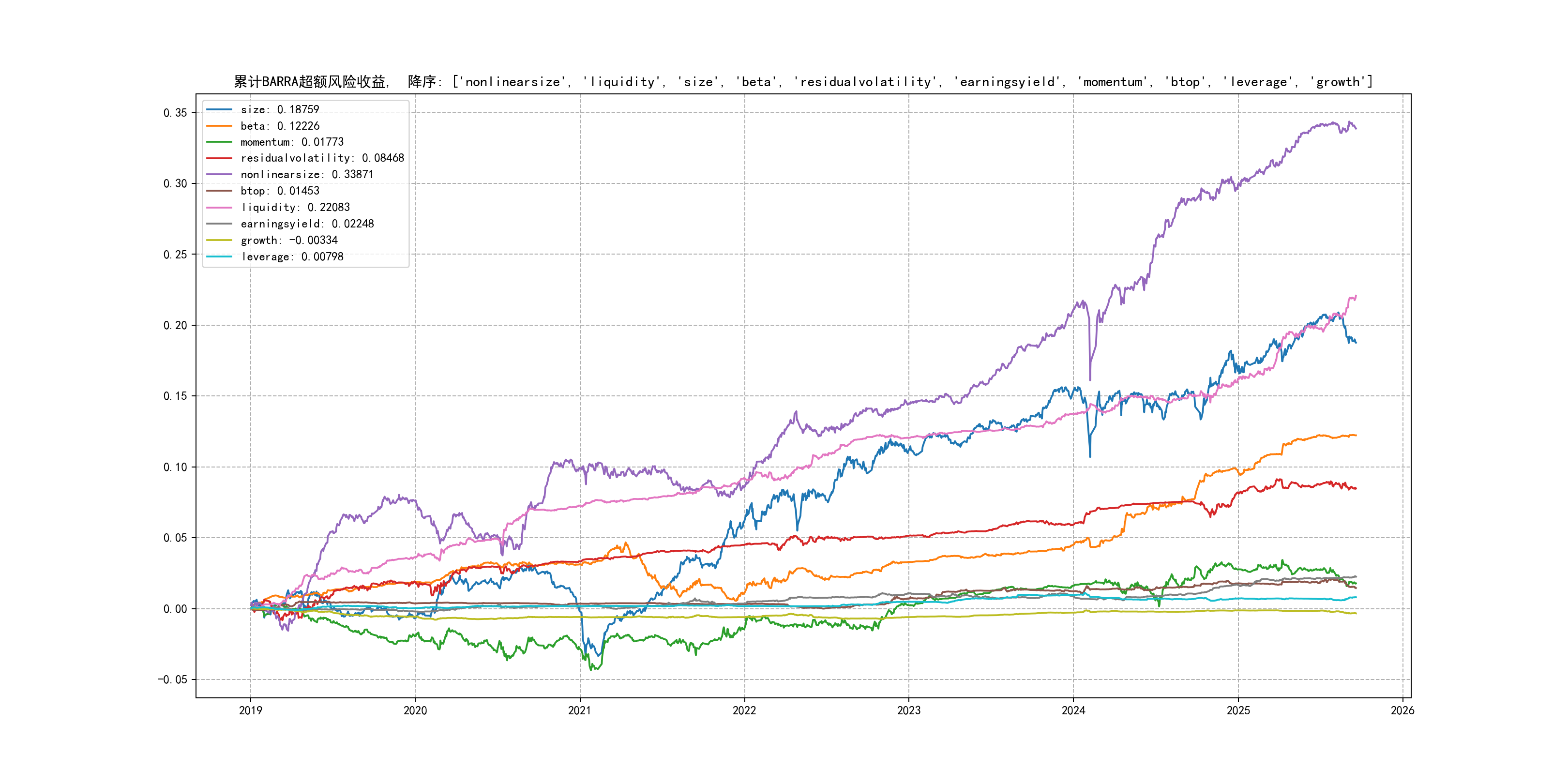The image size is (1568, 784).
Task: Click the nonlinearsize purple legend swatch
Action: [x=219, y=175]
